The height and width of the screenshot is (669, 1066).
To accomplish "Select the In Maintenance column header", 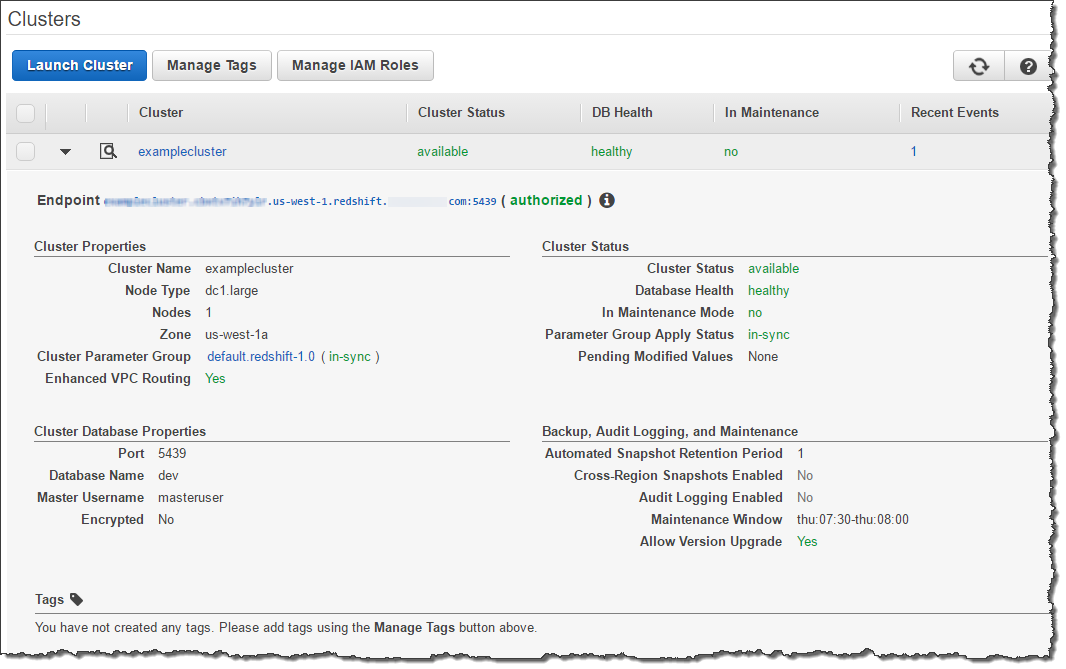I will [x=771, y=113].
